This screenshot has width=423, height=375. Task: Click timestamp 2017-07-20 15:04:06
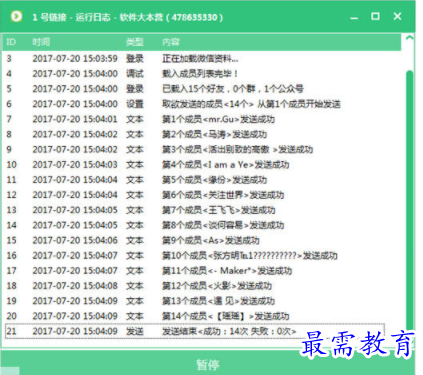click(x=75, y=240)
